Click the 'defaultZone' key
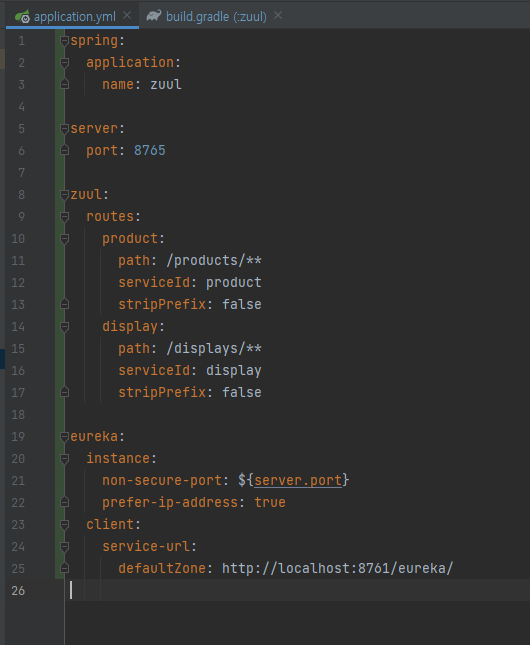Screen dimensions: 530x645 (162, 568)
